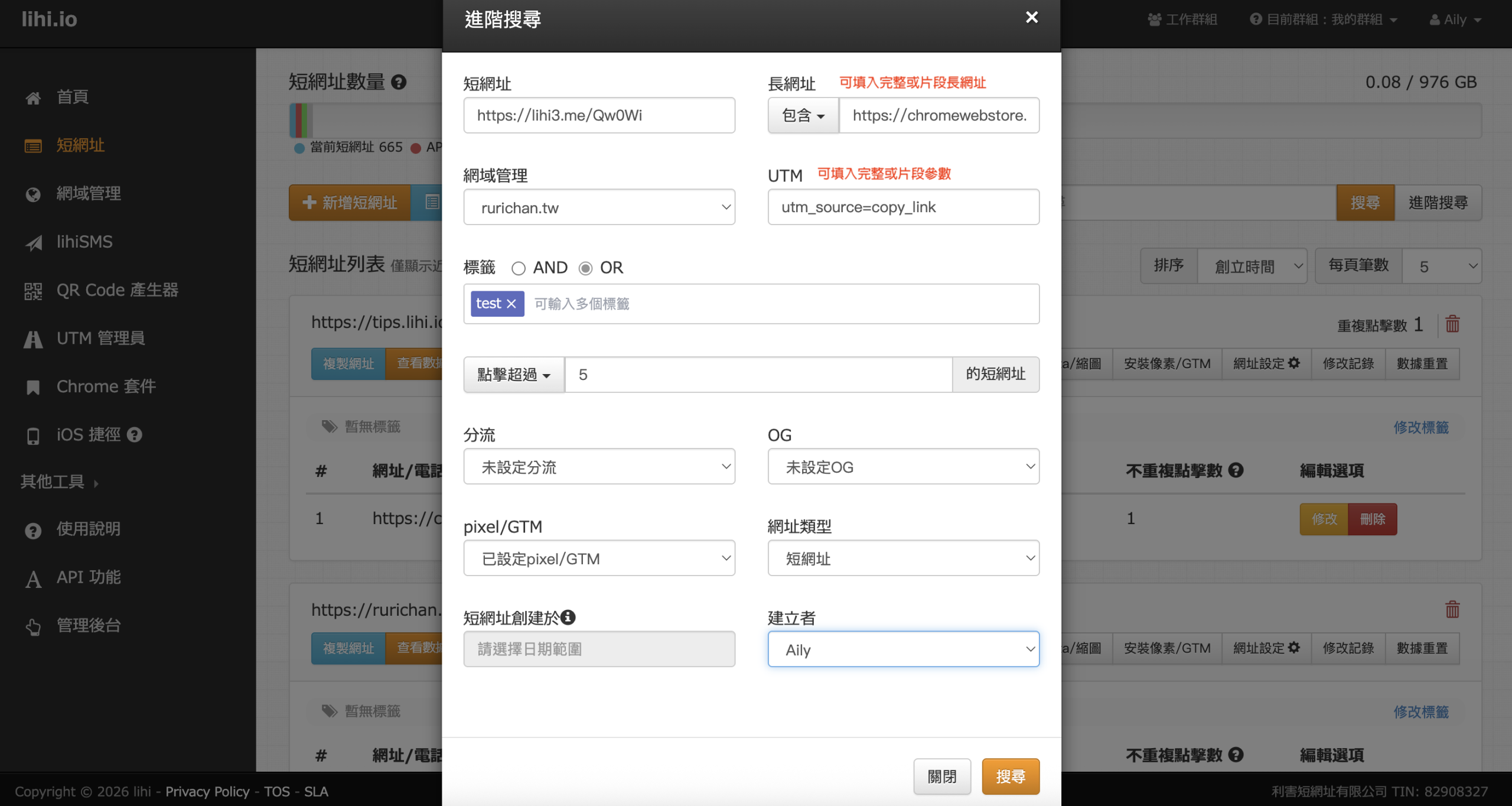The image size is (1512, 806).
Task: Click the 關閉 button
Action: click(941, 776)
